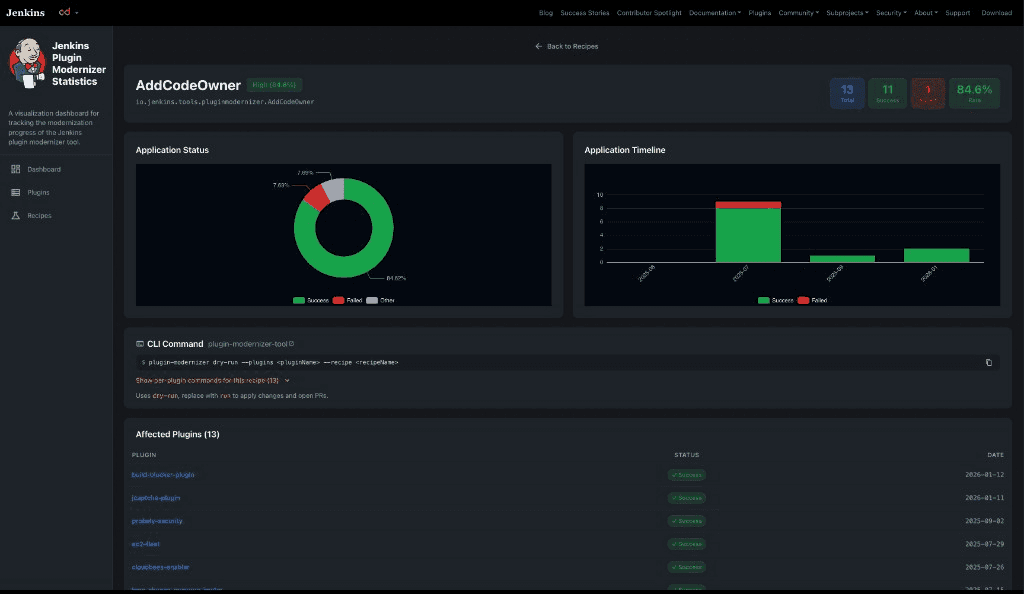
Task: Open the cloudbees-enabler plugin link
Action: pos(160,567)
